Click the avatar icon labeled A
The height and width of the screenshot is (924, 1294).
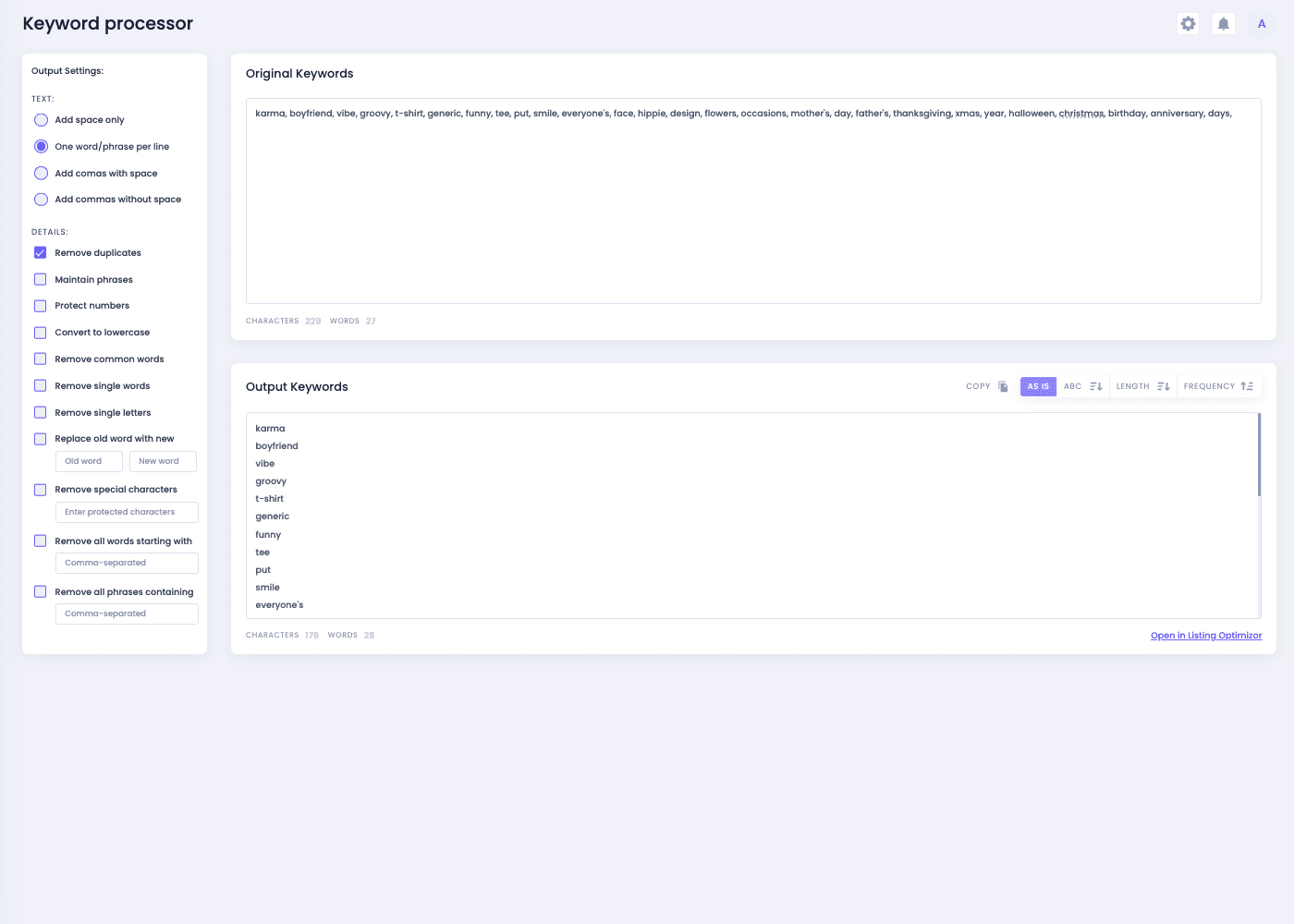[1261, 23]
